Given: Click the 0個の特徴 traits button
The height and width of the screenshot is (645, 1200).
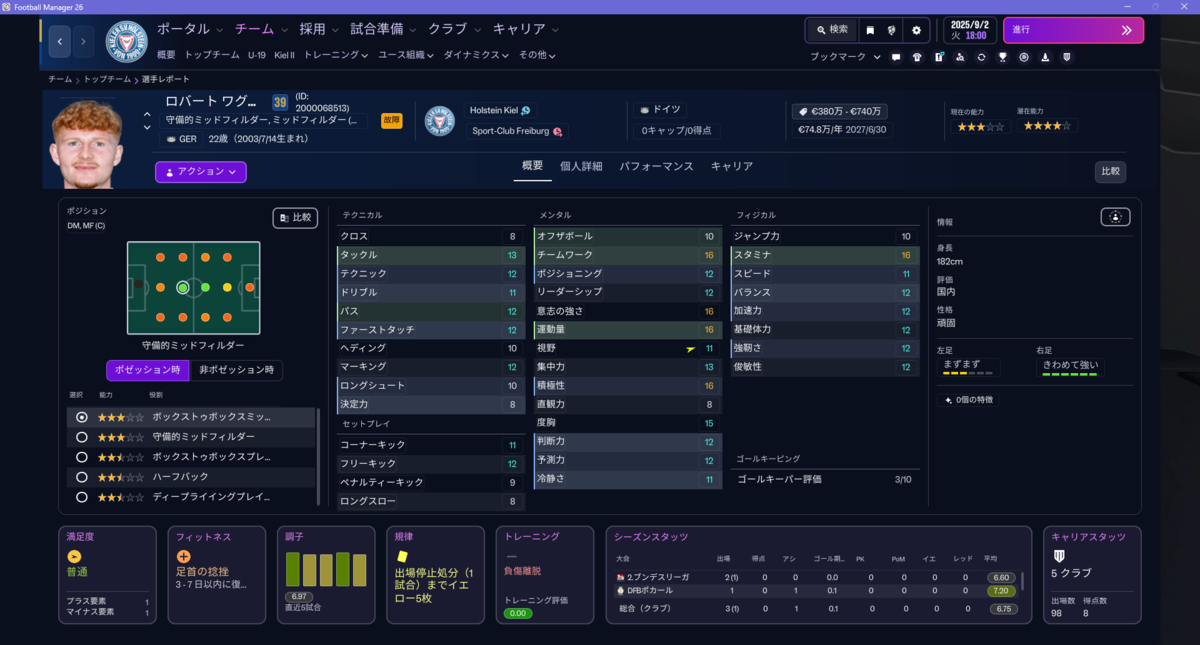Looking at the screenshot, I should (970, 400).
